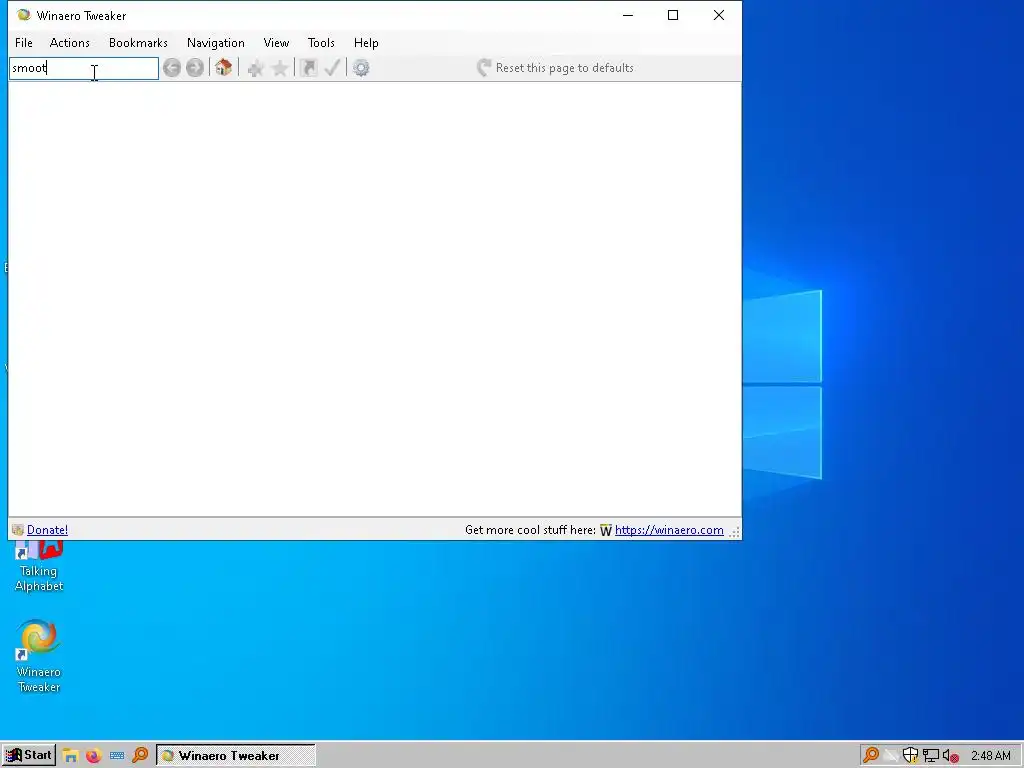Click the add bookmark star-plus icon
Viewport: 1024px width, 768px height.
(255, 68)
